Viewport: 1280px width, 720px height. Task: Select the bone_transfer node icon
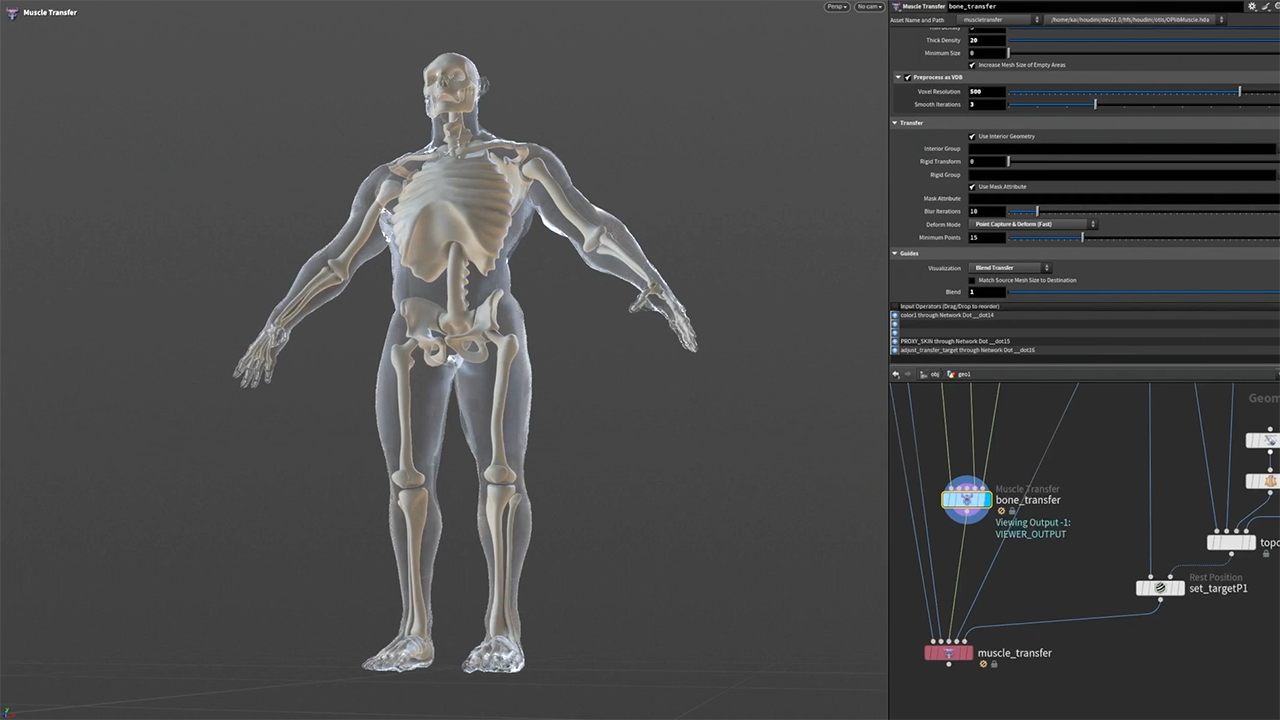(x=966, y=499)
